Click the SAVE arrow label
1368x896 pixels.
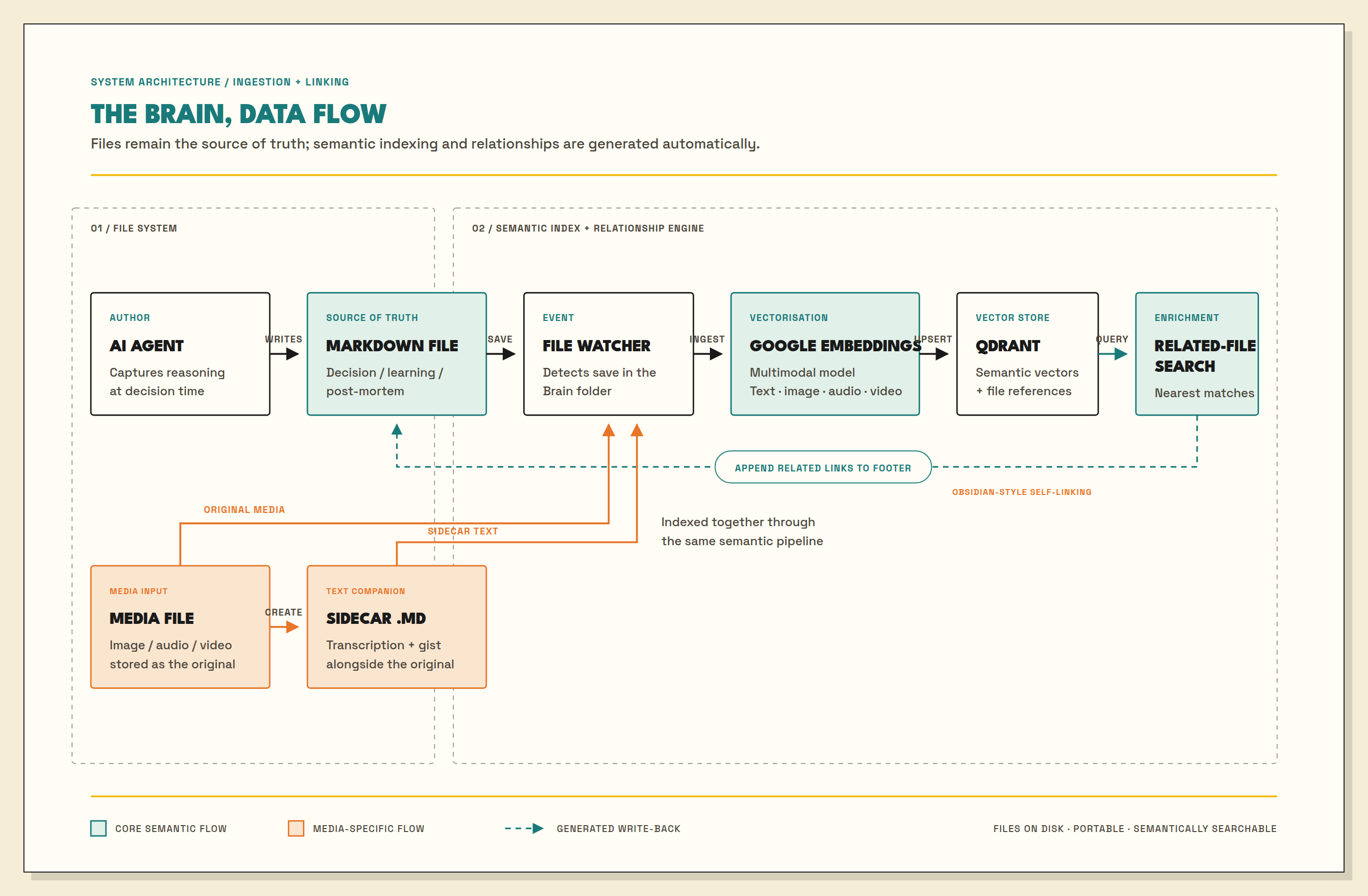pyautogui.click(x=500, y=339)
